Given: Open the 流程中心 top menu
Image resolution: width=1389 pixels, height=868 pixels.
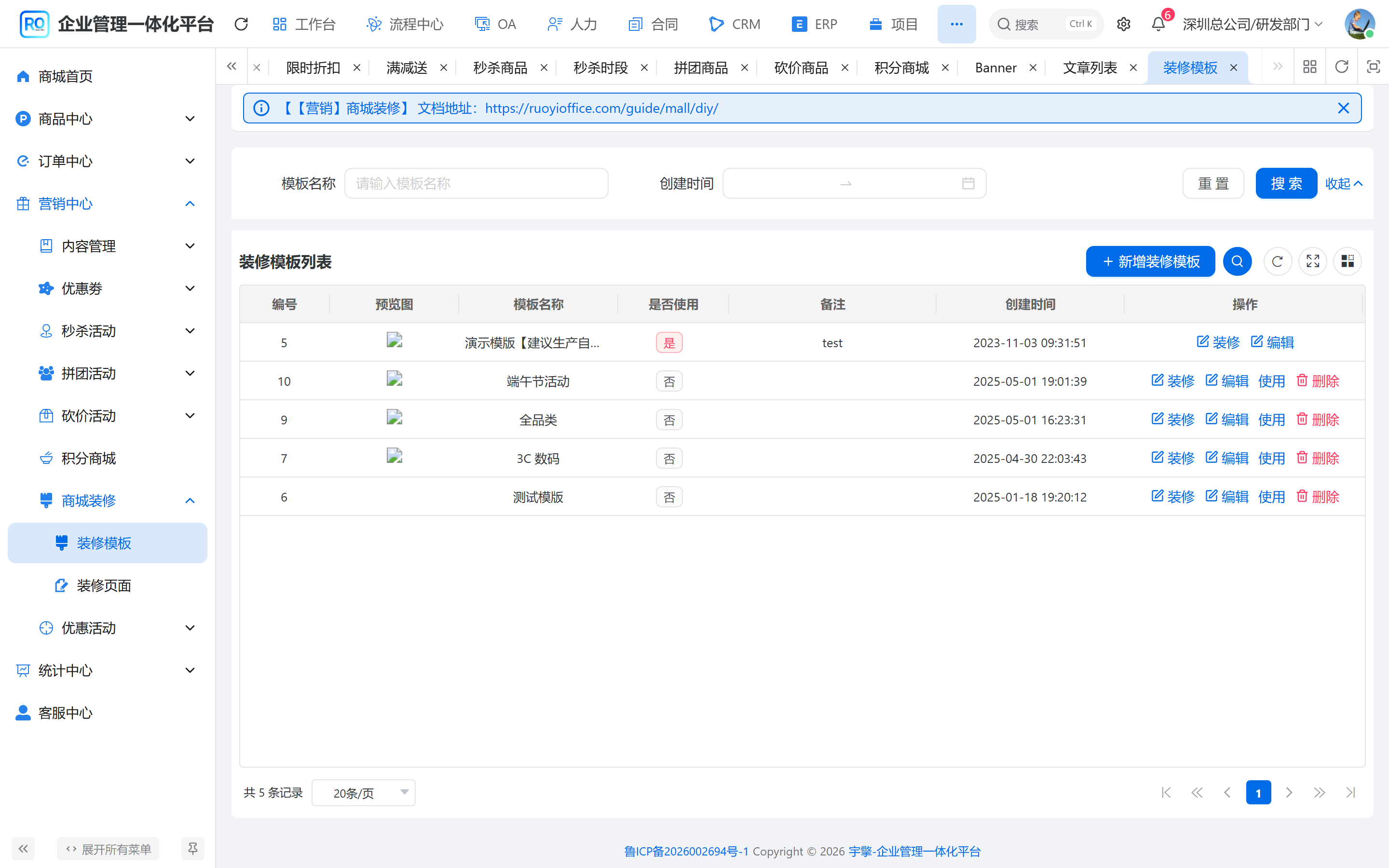Looking at the screenshot, I should click(405, 24).
